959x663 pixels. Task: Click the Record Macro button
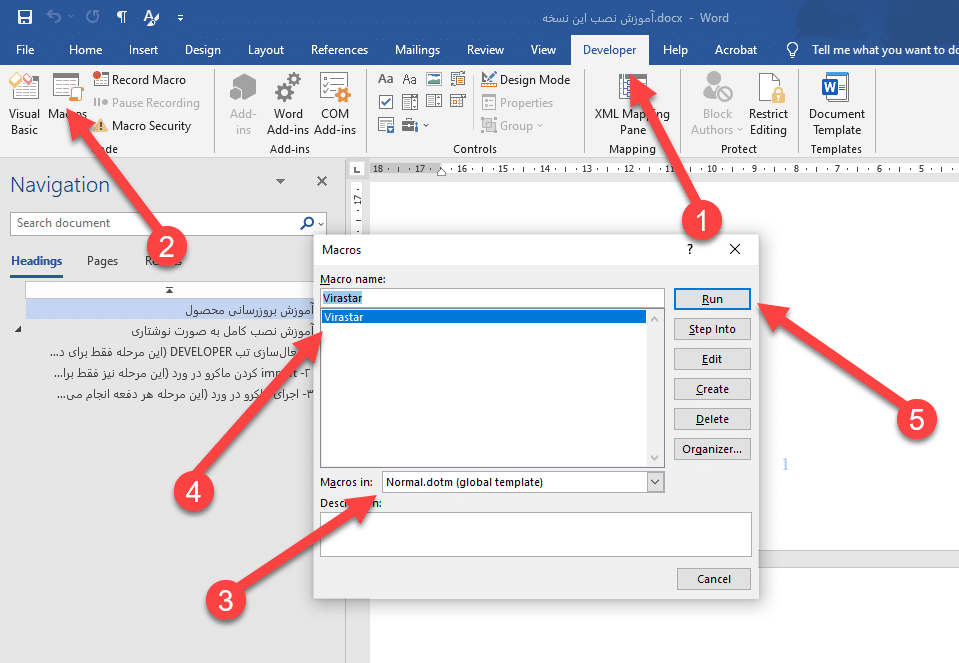[140, 80]
